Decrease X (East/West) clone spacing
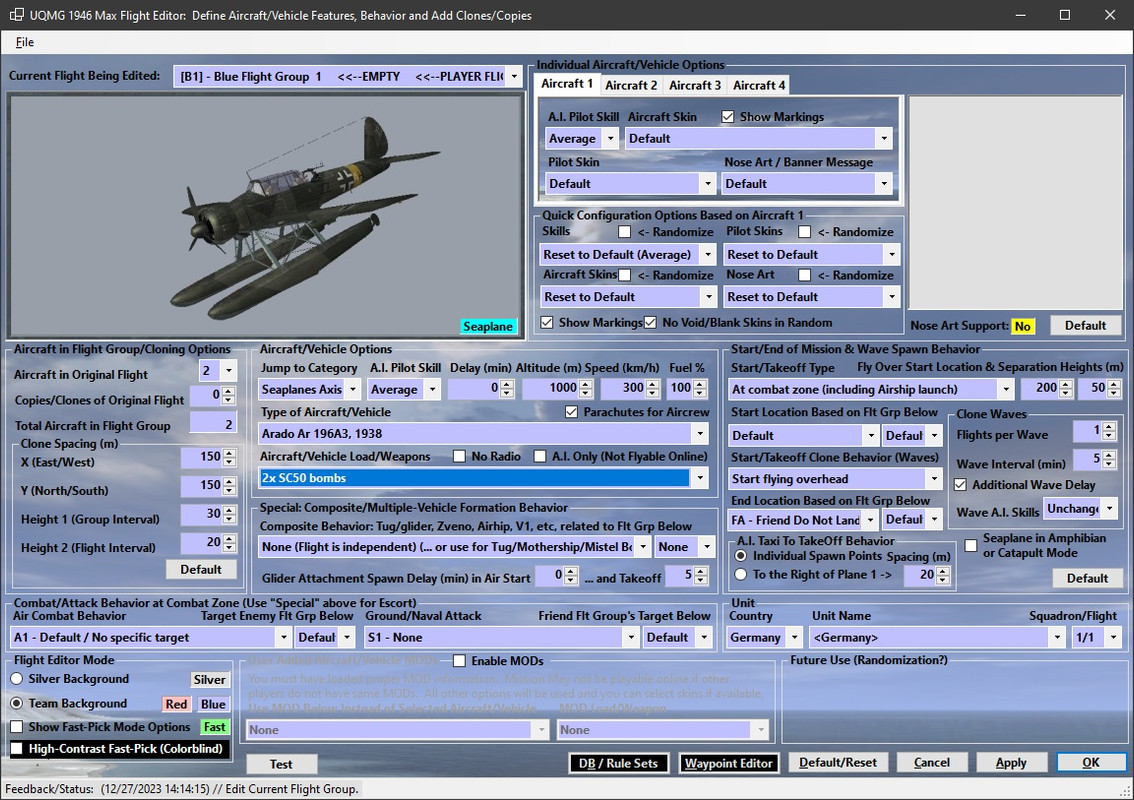The width and height of the screenshot is (1134, 800). [229, 461]
